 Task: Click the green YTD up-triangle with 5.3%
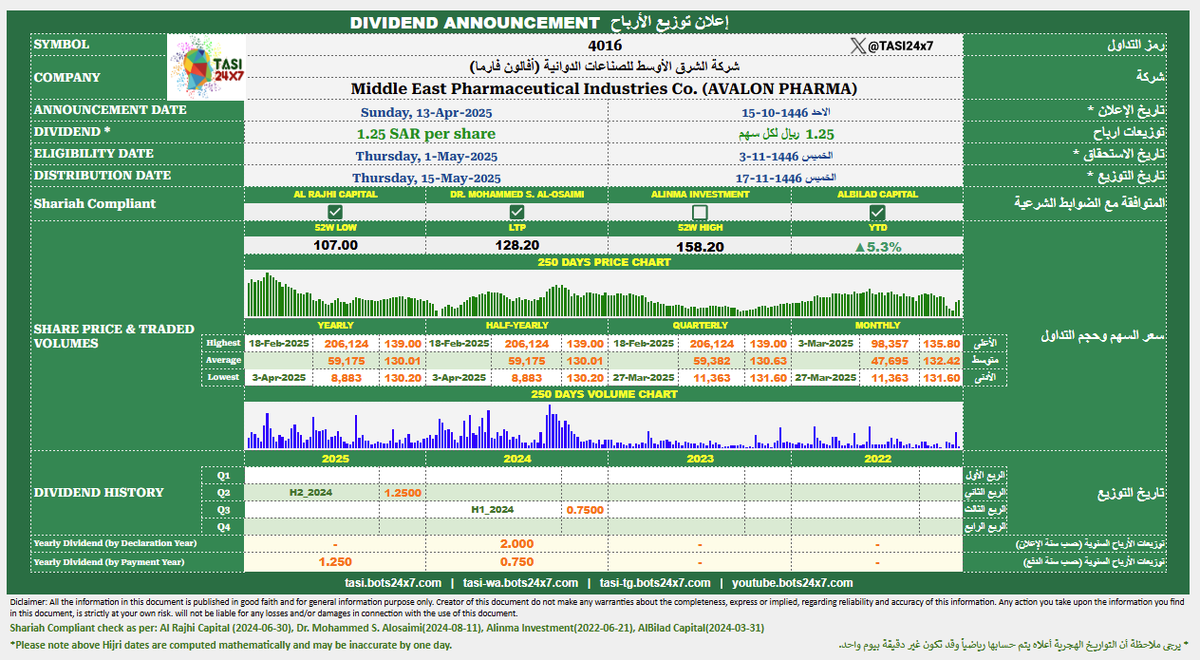(877, 246)
